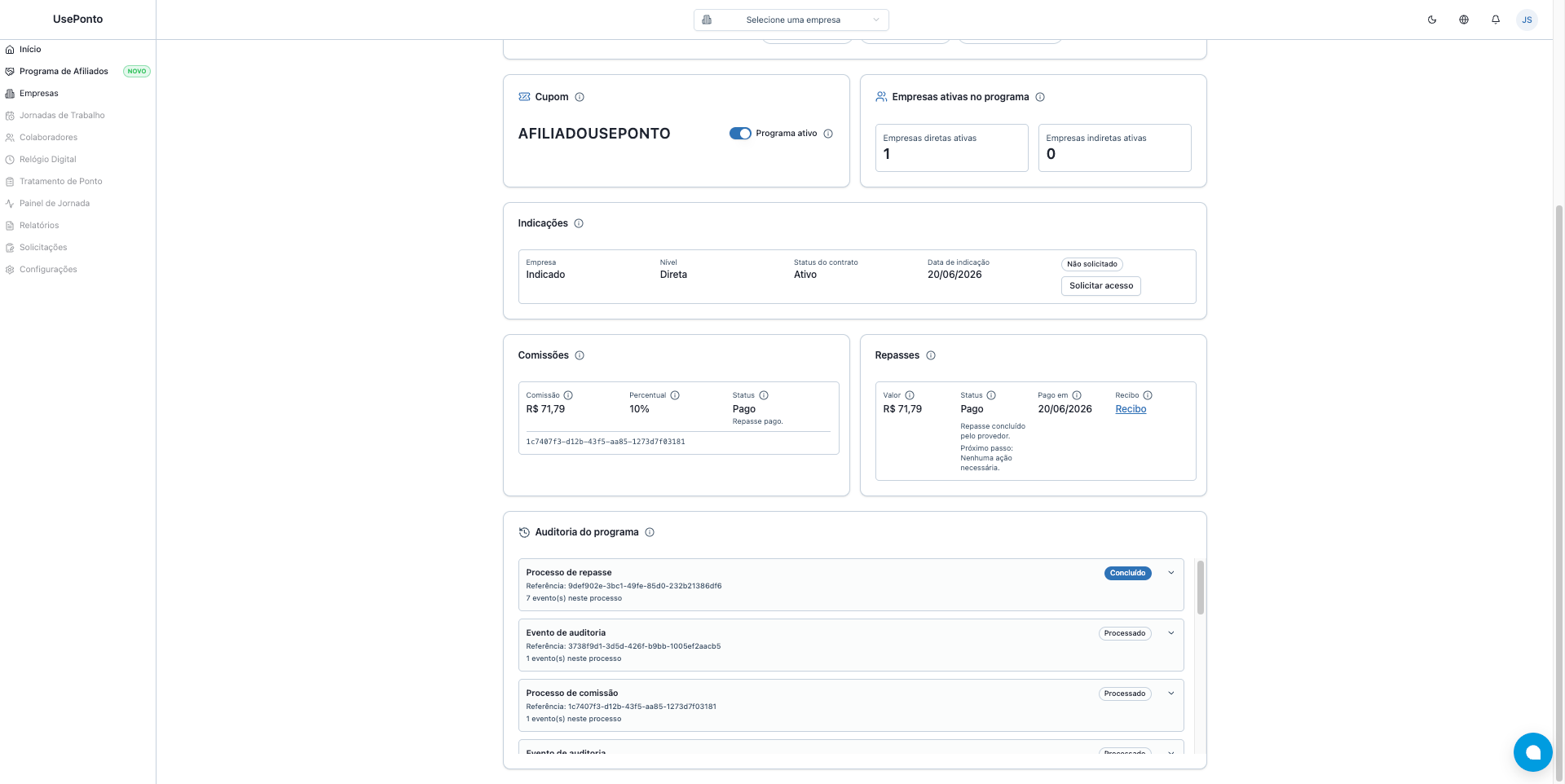Open the chat support bubble
This screenshot has width=1565, height=784.
pos(1533,752)
